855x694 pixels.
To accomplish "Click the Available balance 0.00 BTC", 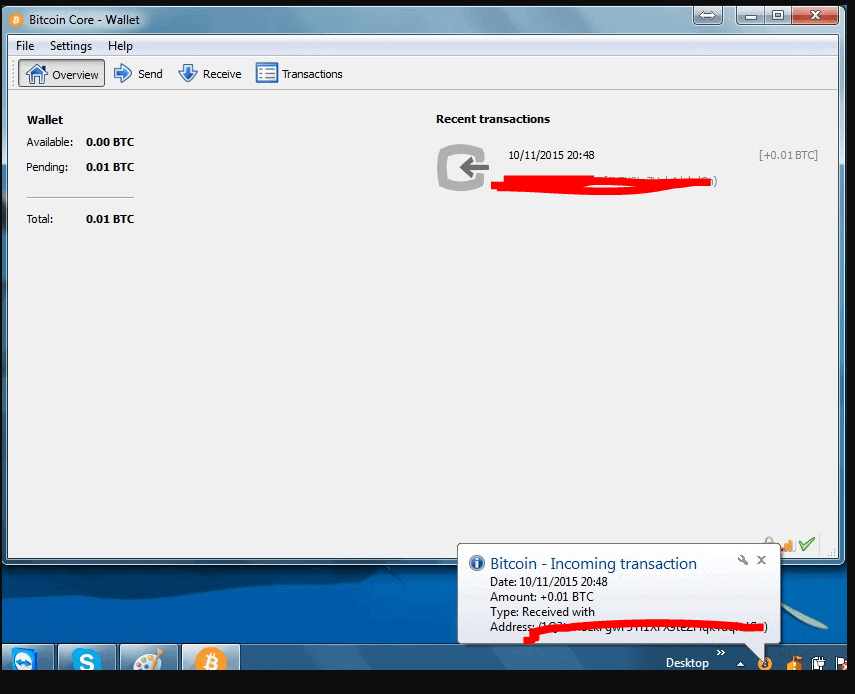I will pyautogui.click(x=110, y=142).
